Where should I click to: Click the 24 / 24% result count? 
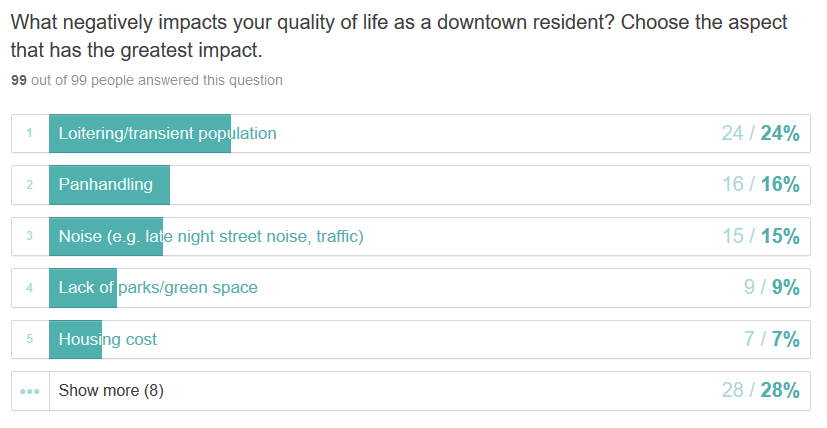761,134
